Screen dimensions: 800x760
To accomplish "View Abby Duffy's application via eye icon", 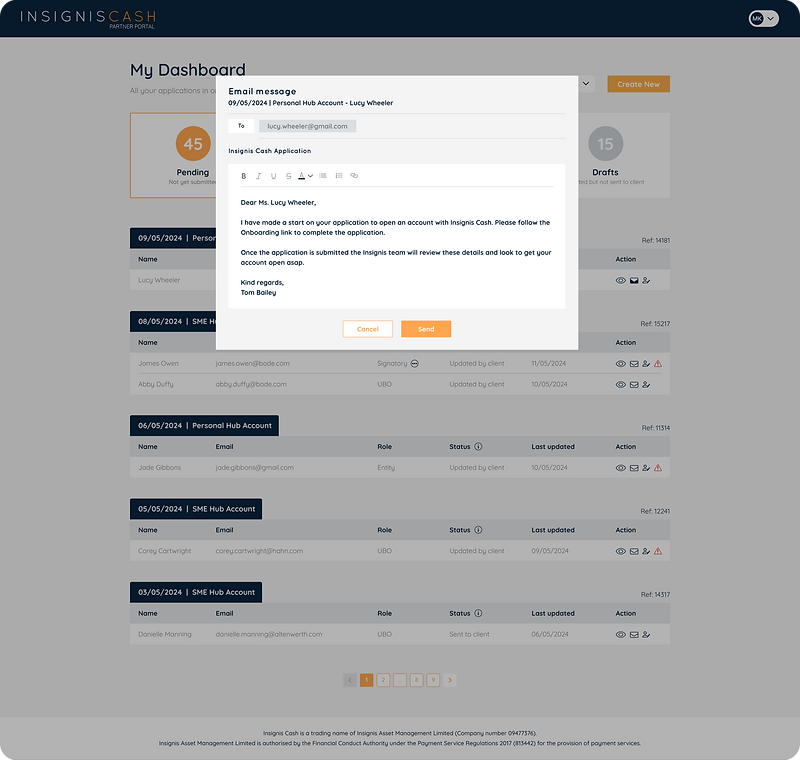I will [x=620, y=385].
